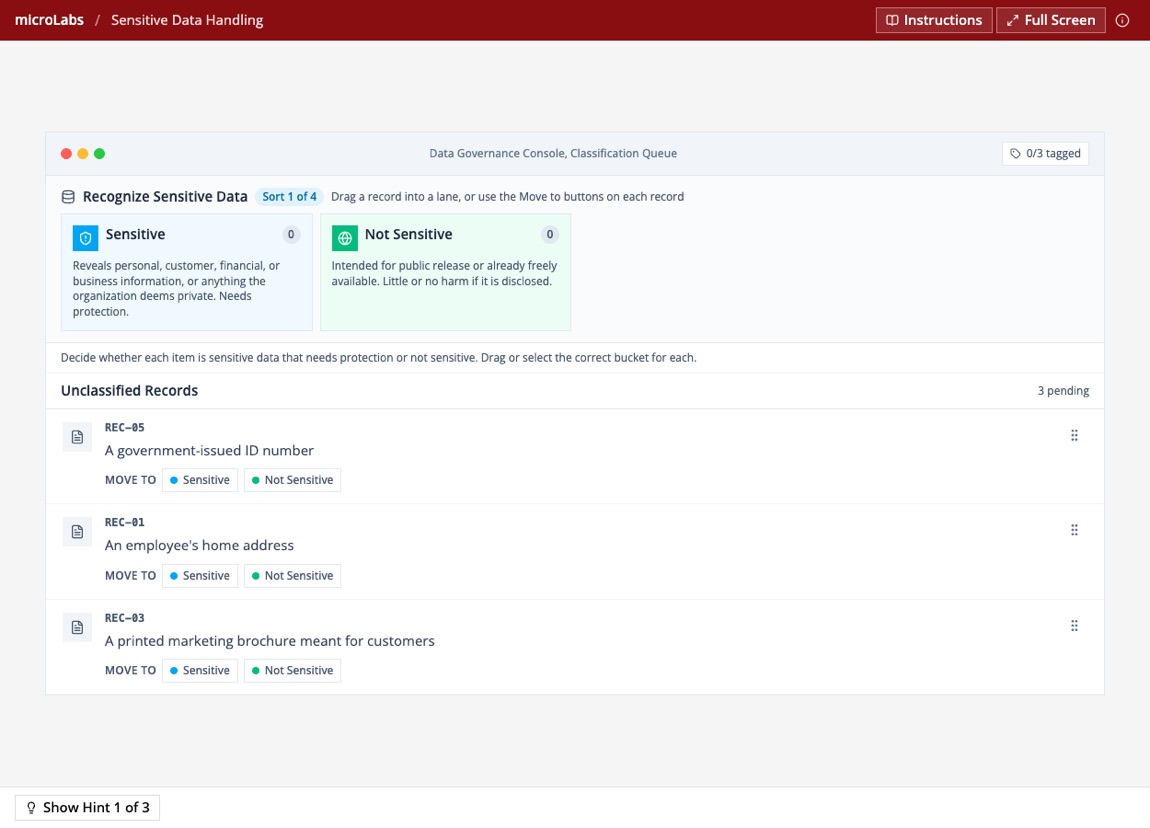Screen dimensions: 1150x828
Task: Grab the drag handle for REC-05
Action: click(1074, 436)
